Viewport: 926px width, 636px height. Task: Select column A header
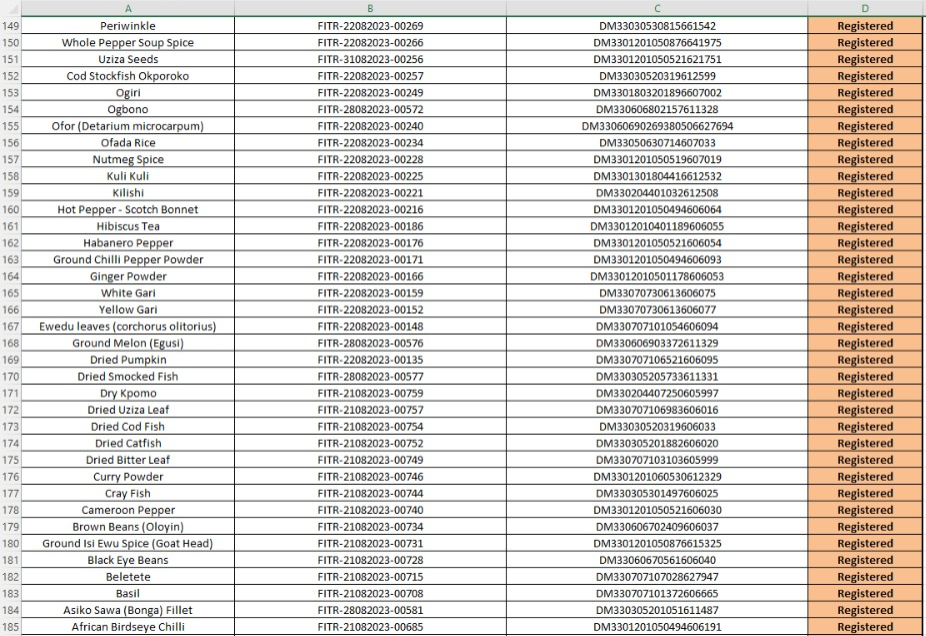coord(128,8)
